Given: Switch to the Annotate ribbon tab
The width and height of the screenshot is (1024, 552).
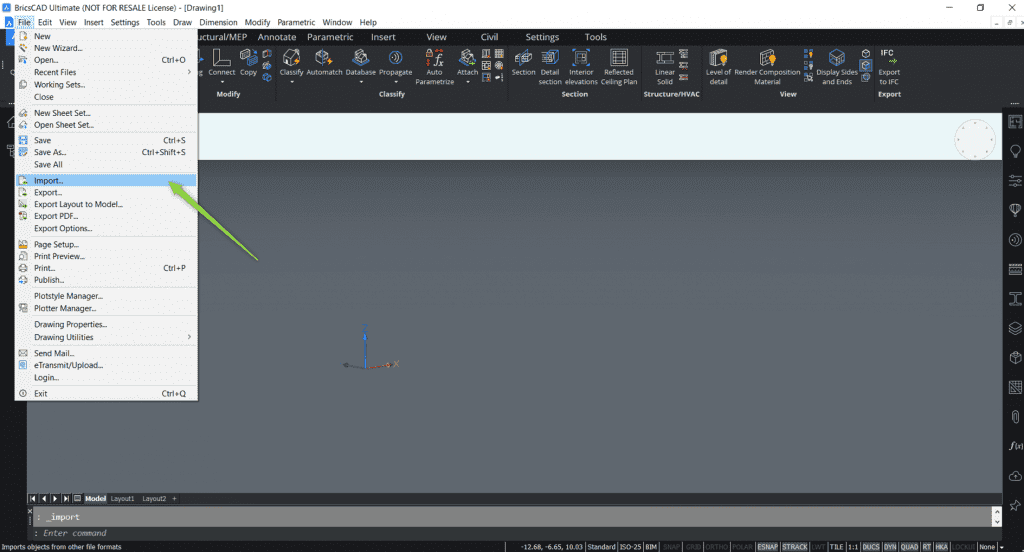Looking at the screenshot, I should (x=277, y=37).
